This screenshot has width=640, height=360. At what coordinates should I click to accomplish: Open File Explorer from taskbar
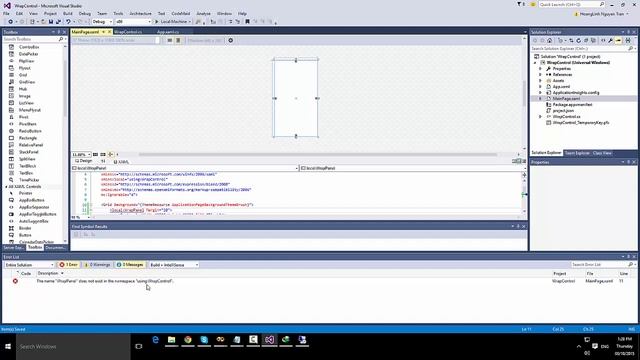[171, 340]
